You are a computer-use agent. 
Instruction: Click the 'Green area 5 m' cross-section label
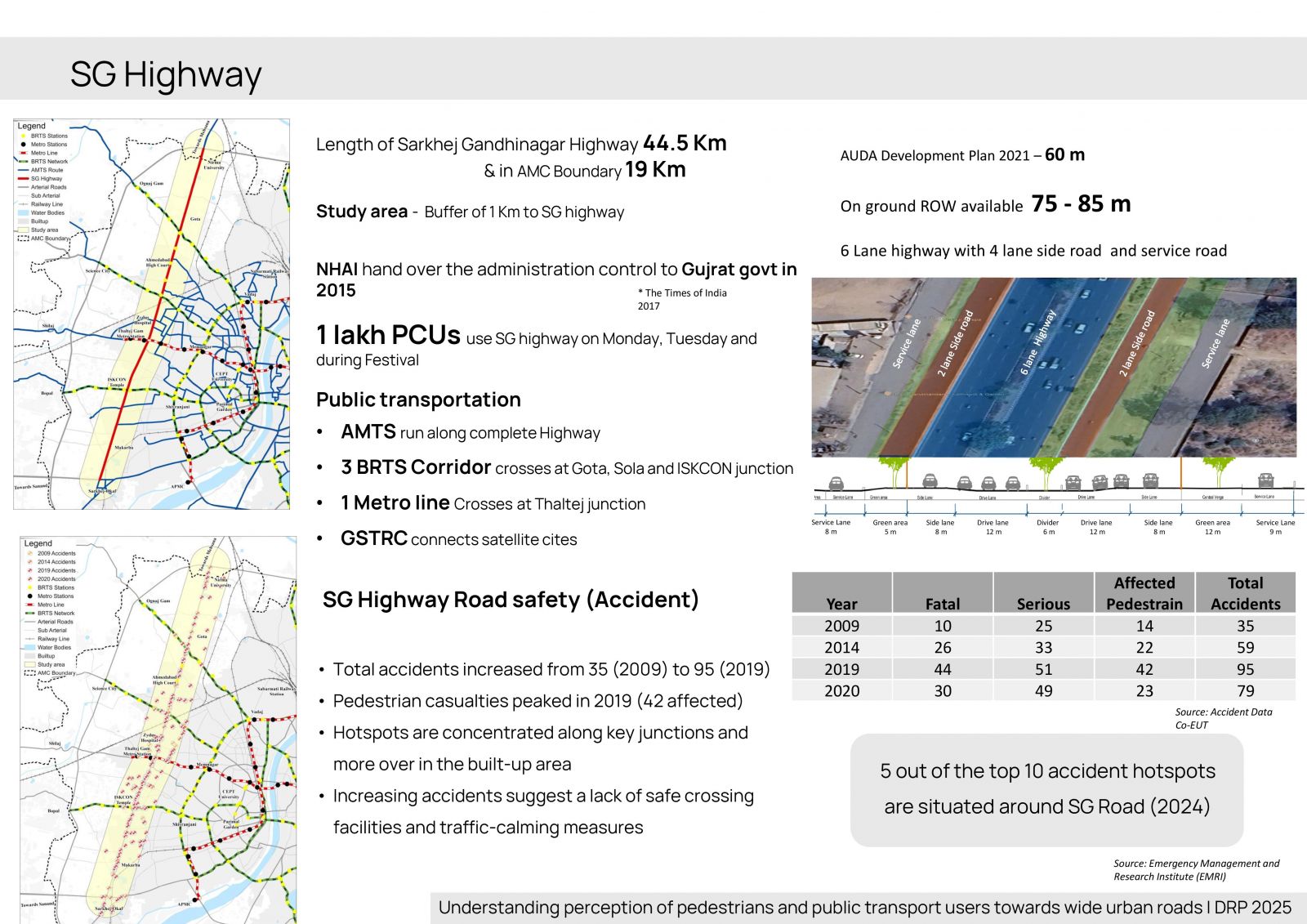point(890,527)
